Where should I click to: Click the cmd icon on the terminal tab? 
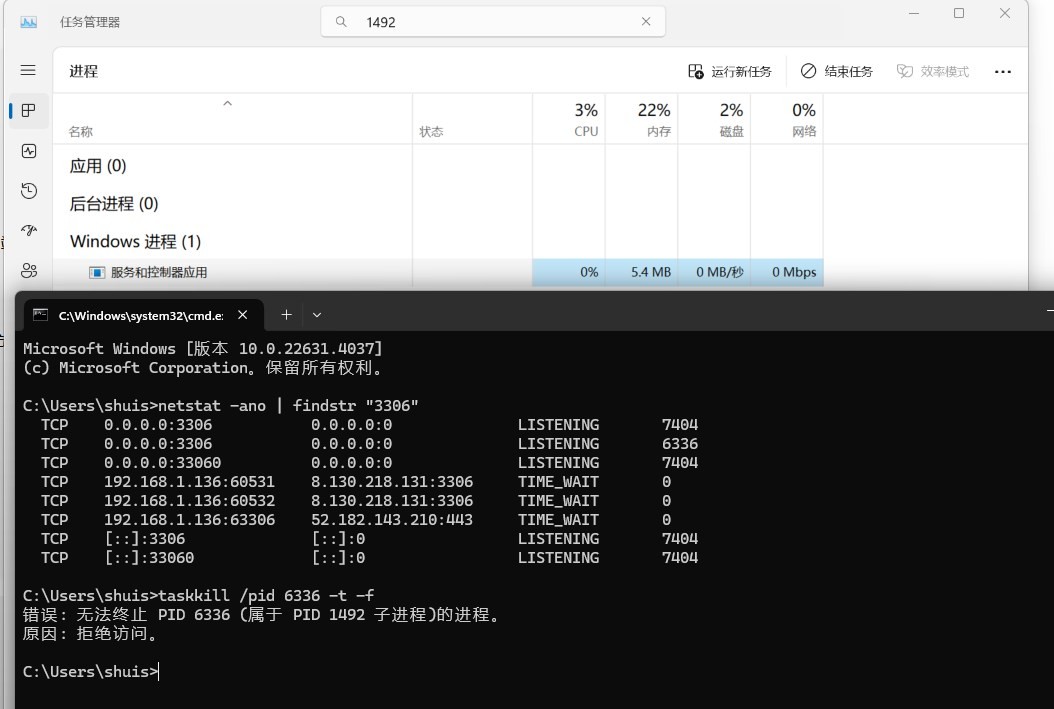tap(40, 315)
